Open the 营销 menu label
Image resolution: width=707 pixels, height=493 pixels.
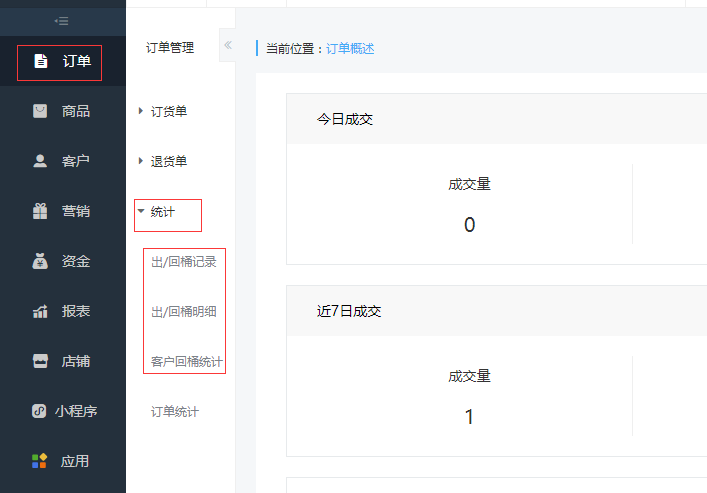coord(76,211)
